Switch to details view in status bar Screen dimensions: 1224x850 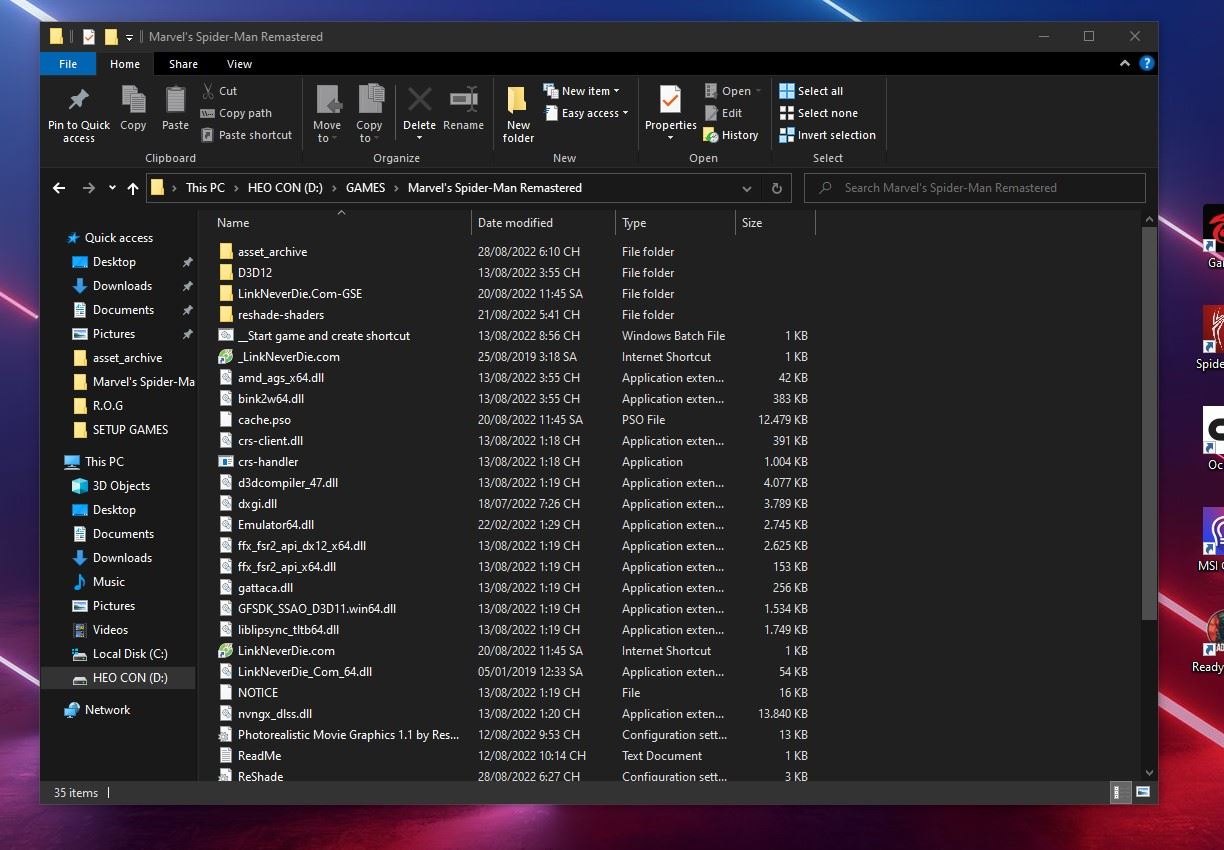coord(1120,792)
